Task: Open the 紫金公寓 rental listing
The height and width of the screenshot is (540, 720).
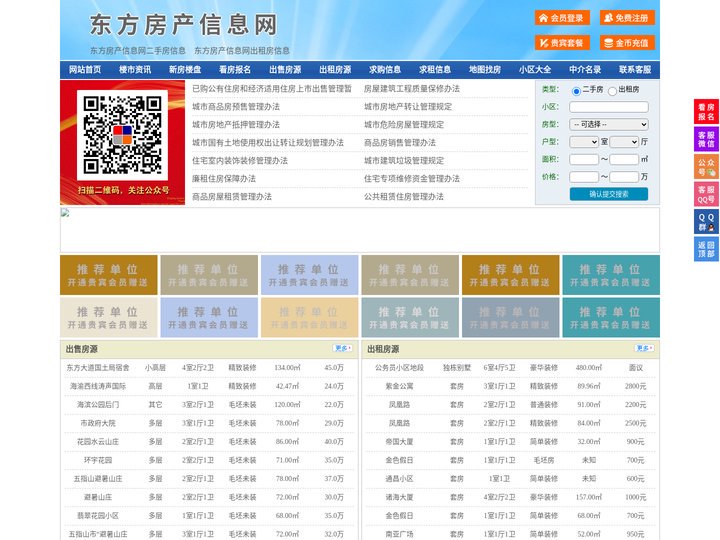Action: point(399,386)
